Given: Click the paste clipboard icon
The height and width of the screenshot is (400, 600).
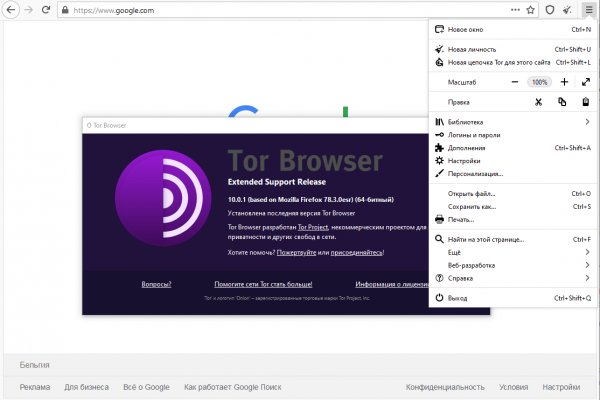Looking at the screenshot, I should [x=586, y=102].
